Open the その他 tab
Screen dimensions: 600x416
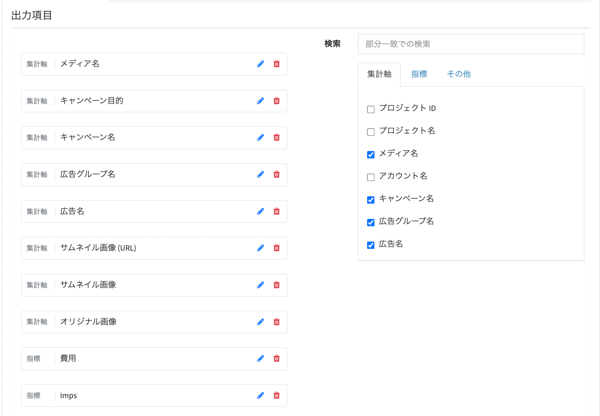point(458,74)
